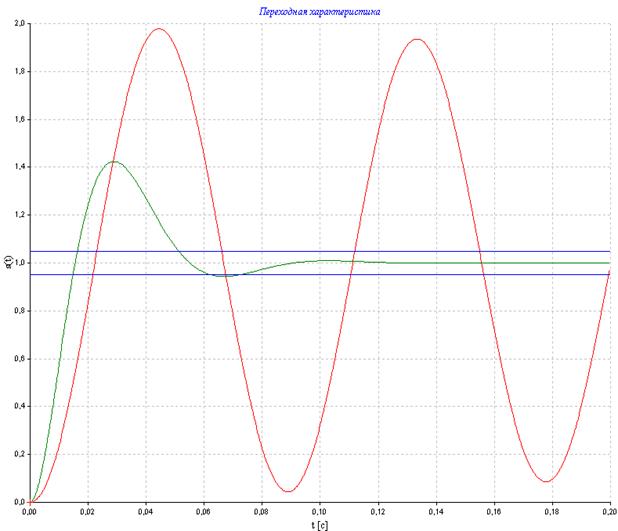Click the red curve's second trough
The height and width of the screenshot is (531, 618).
(x=546, y=481)
